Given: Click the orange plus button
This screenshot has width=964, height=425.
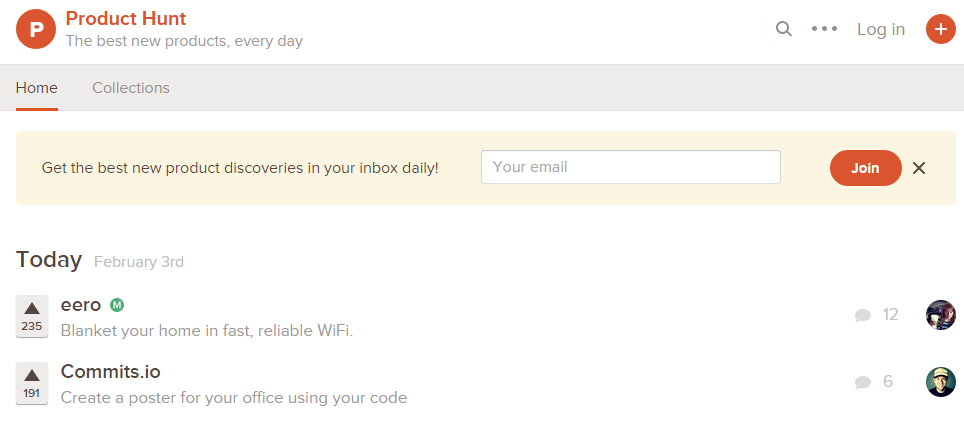Looking at the screenshot, I should [940, 29].
